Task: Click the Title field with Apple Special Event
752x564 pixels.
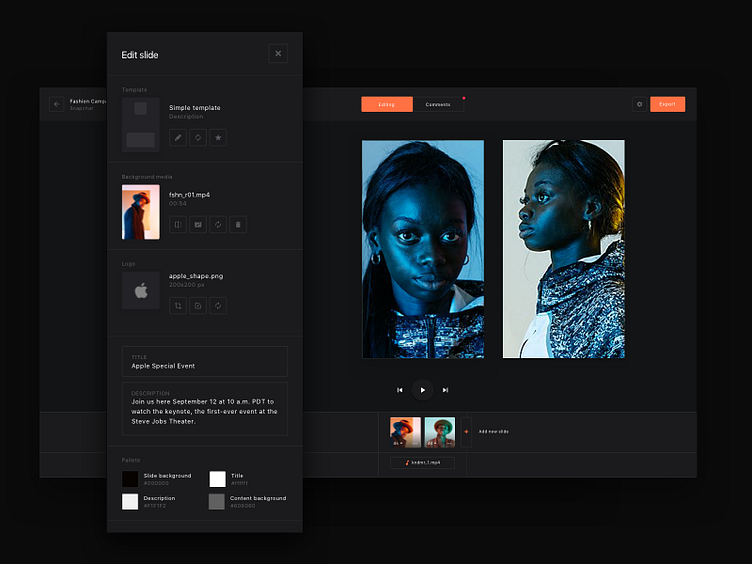Action: (205, 362)
